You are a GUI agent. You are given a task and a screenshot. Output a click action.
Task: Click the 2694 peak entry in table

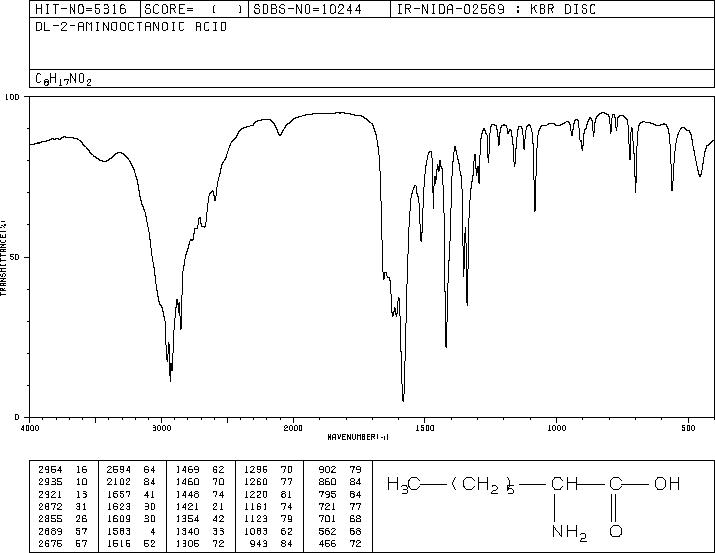131,470
